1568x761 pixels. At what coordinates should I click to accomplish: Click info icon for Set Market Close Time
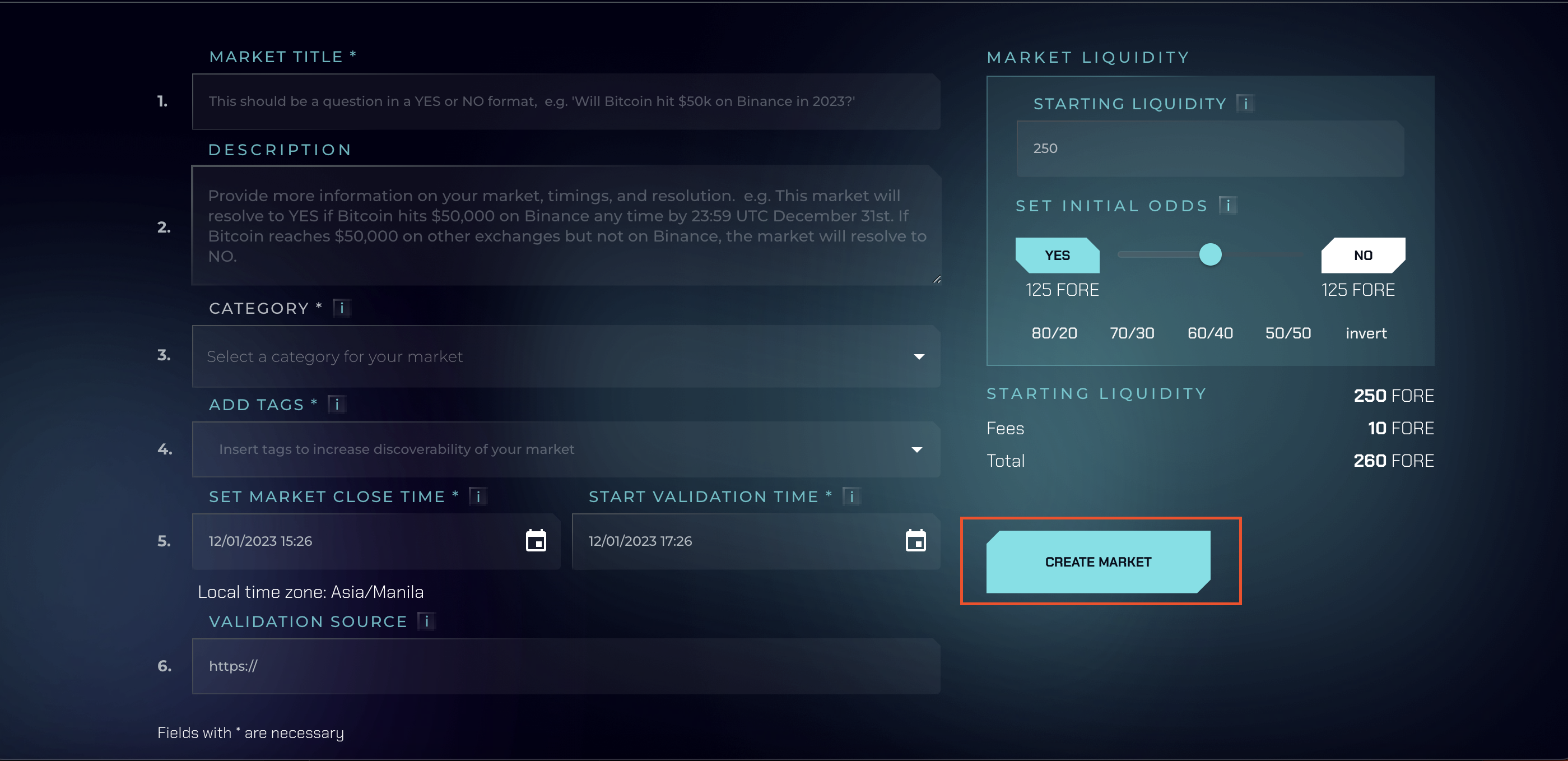(478, 497)
